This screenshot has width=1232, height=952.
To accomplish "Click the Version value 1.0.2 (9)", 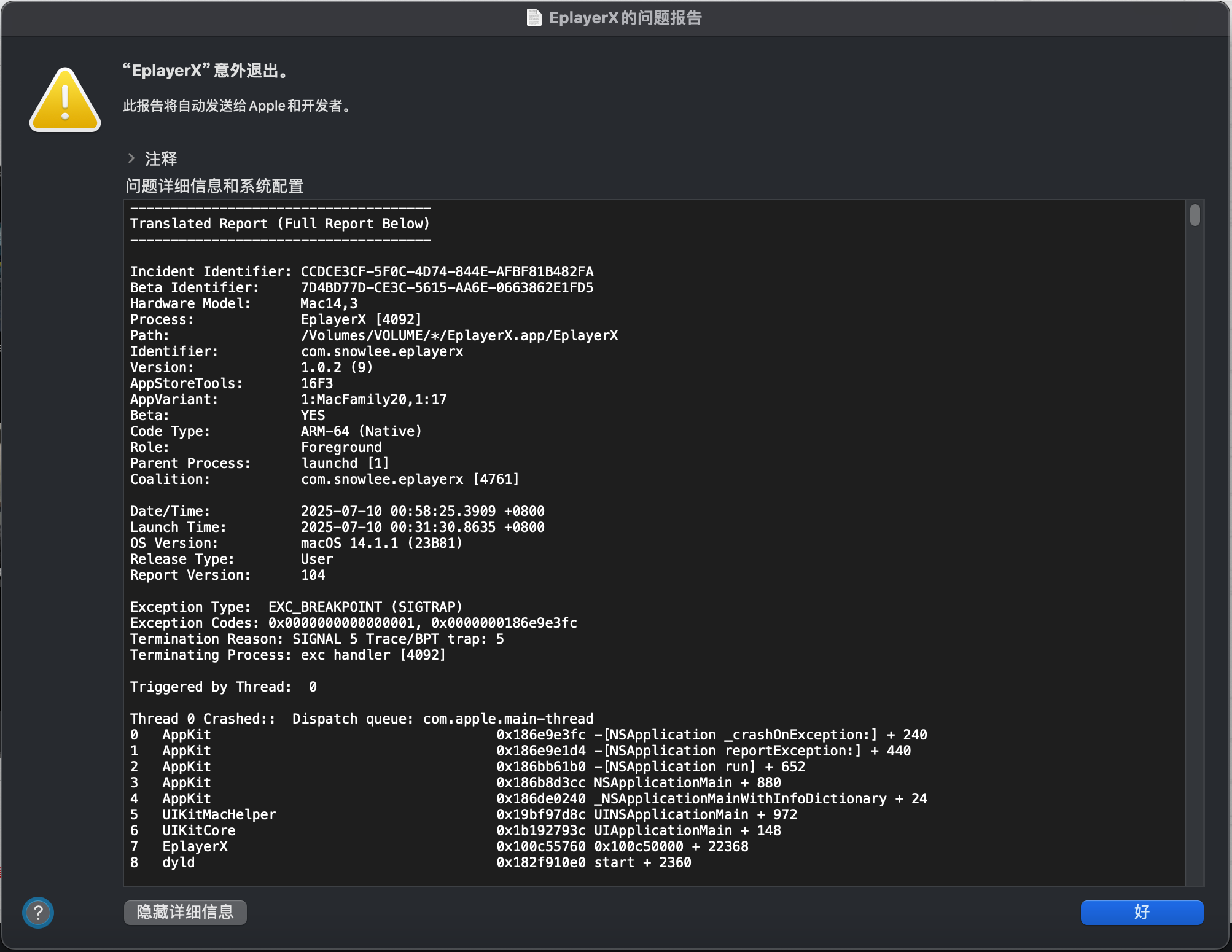I will [337, 367].
